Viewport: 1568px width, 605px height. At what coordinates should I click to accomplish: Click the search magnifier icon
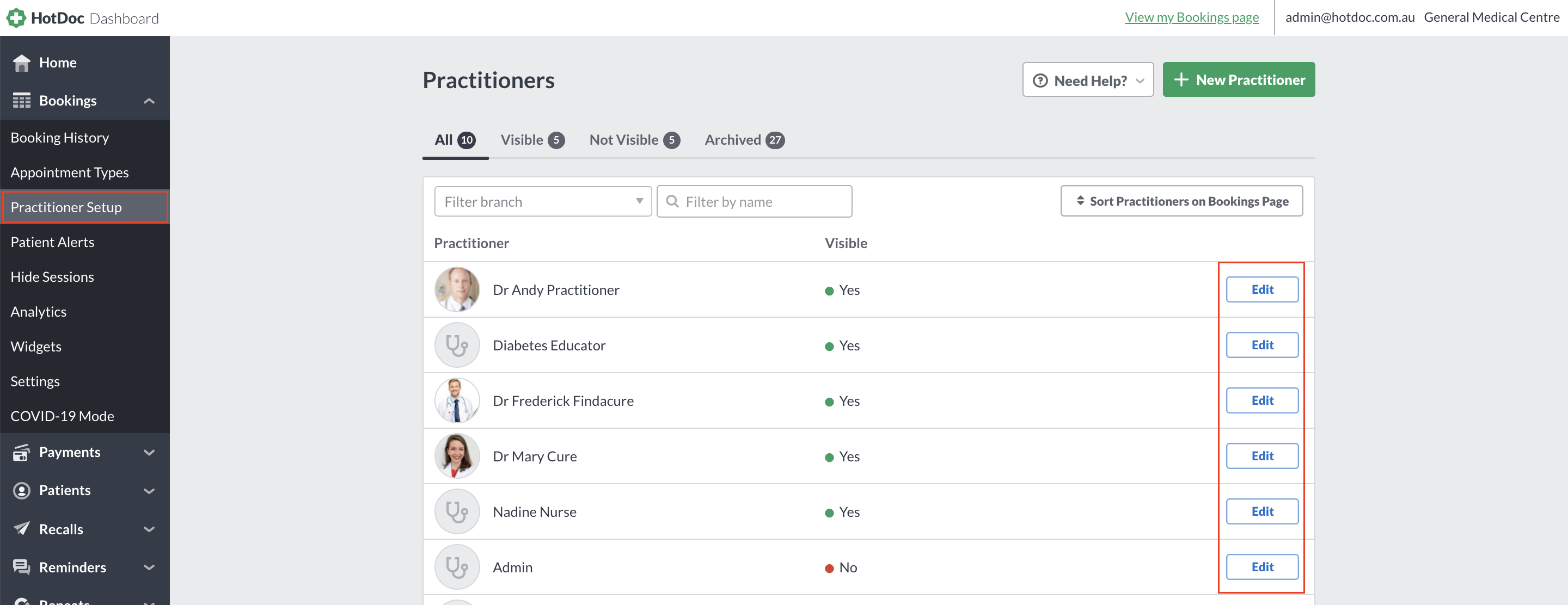[x=672, y=201]
